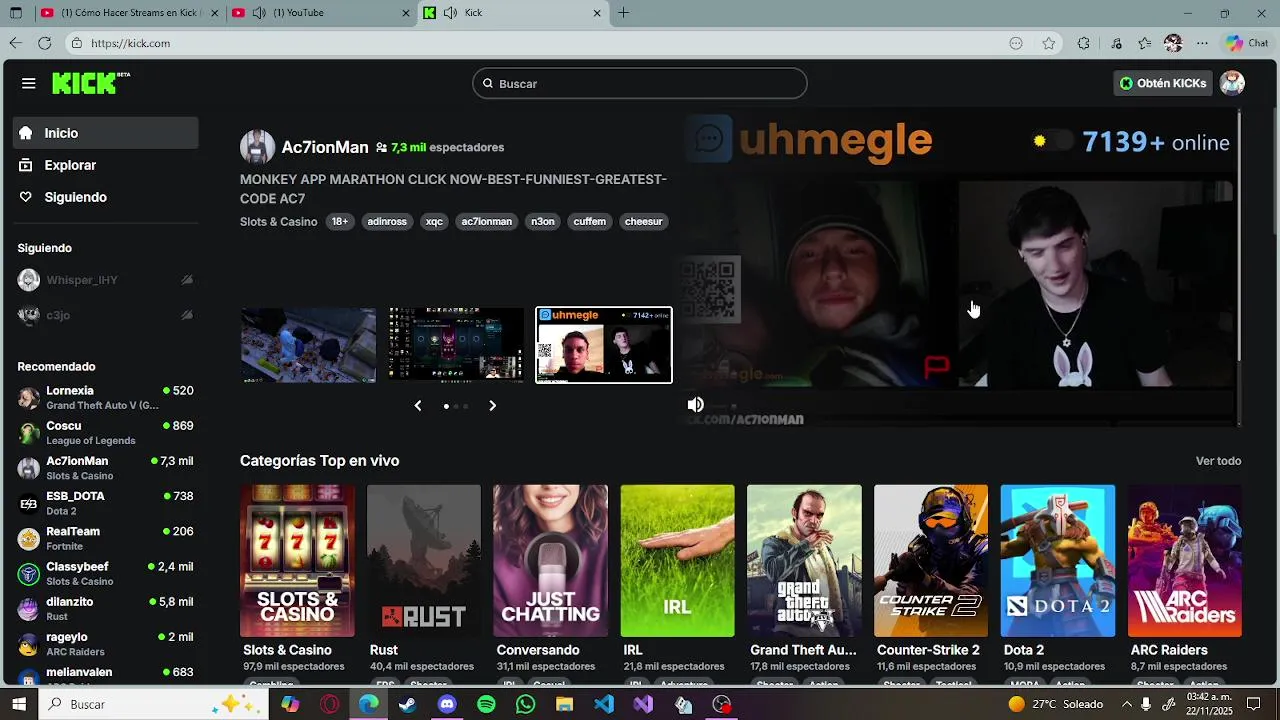Select the uhmegle carousel thumbnail
The image size is (1280, 720).
(x=604, y=345)
